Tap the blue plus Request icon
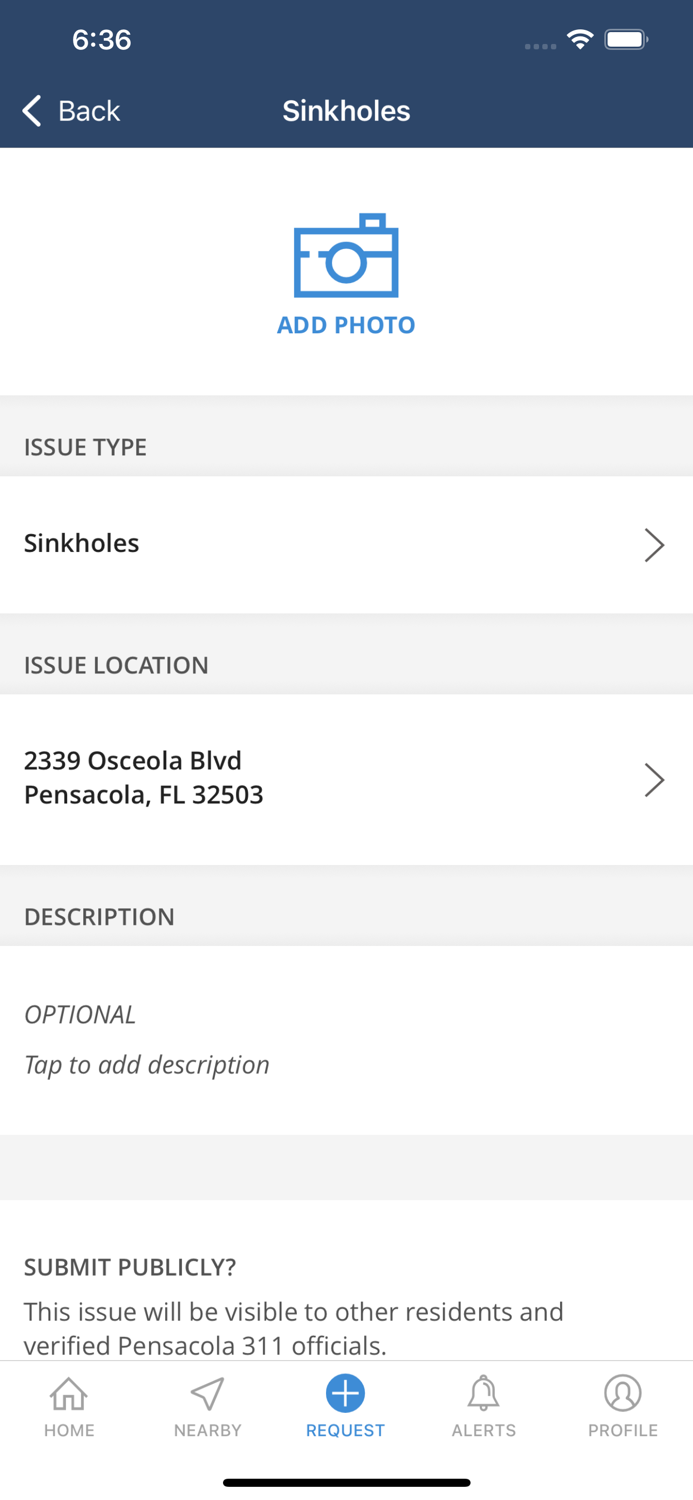 coord(345,1392)
